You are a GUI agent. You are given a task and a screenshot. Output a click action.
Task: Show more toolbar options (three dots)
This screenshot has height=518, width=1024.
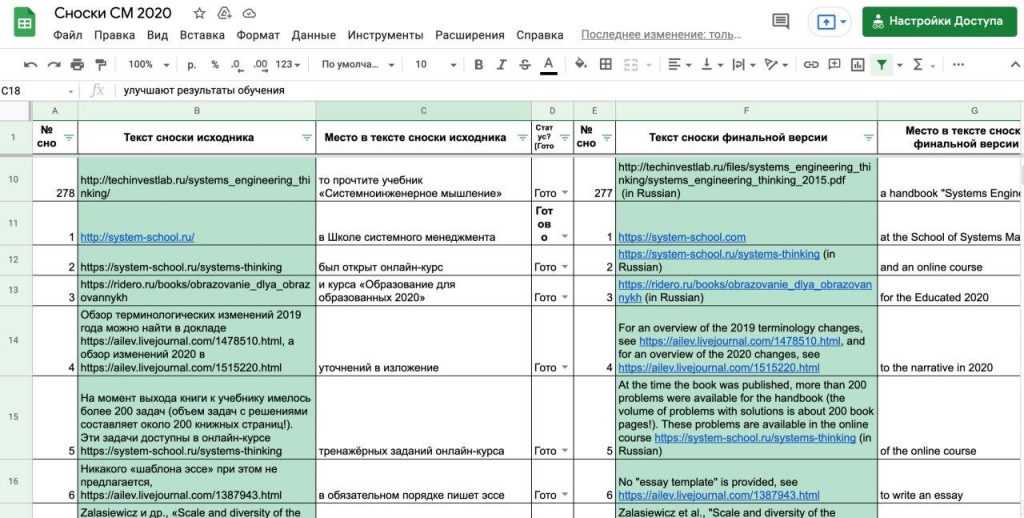tap(958, 65)
